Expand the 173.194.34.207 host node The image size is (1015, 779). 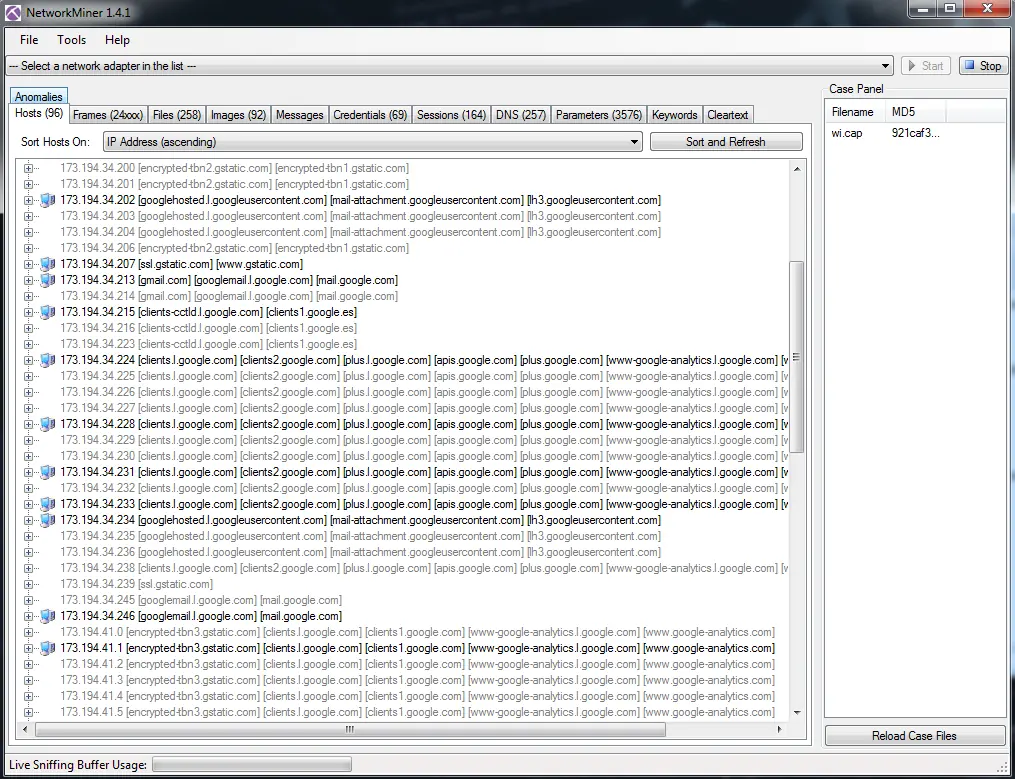[28, 264]
